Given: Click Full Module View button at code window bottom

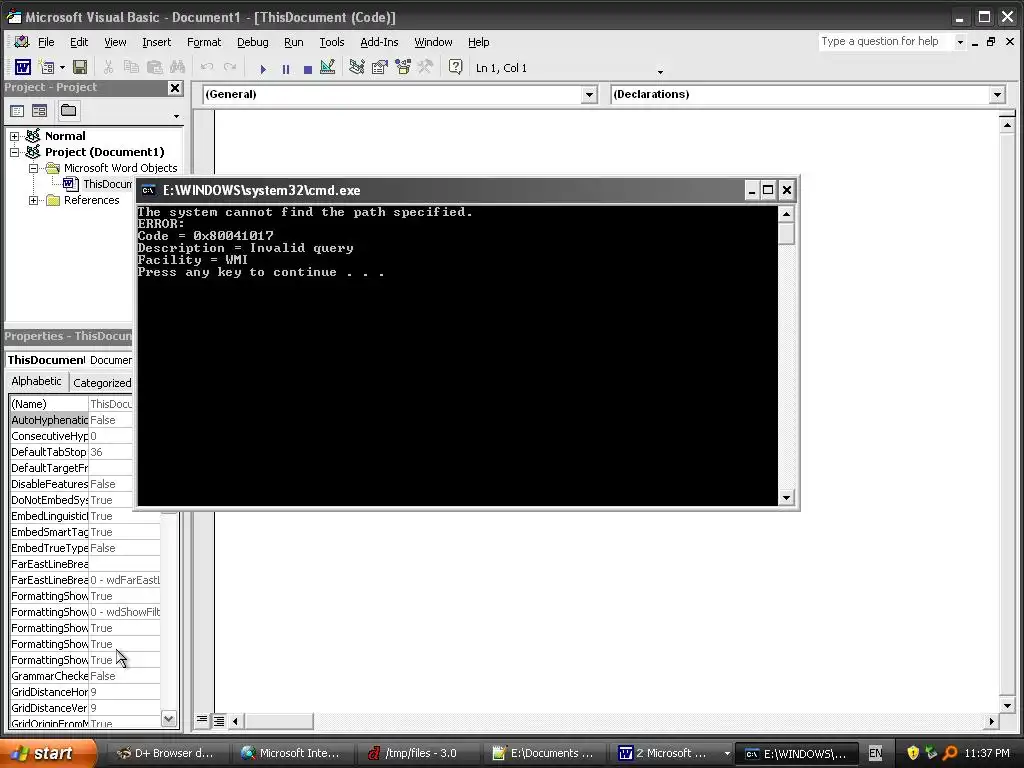Looking at the screenshot, I should 219,721.
